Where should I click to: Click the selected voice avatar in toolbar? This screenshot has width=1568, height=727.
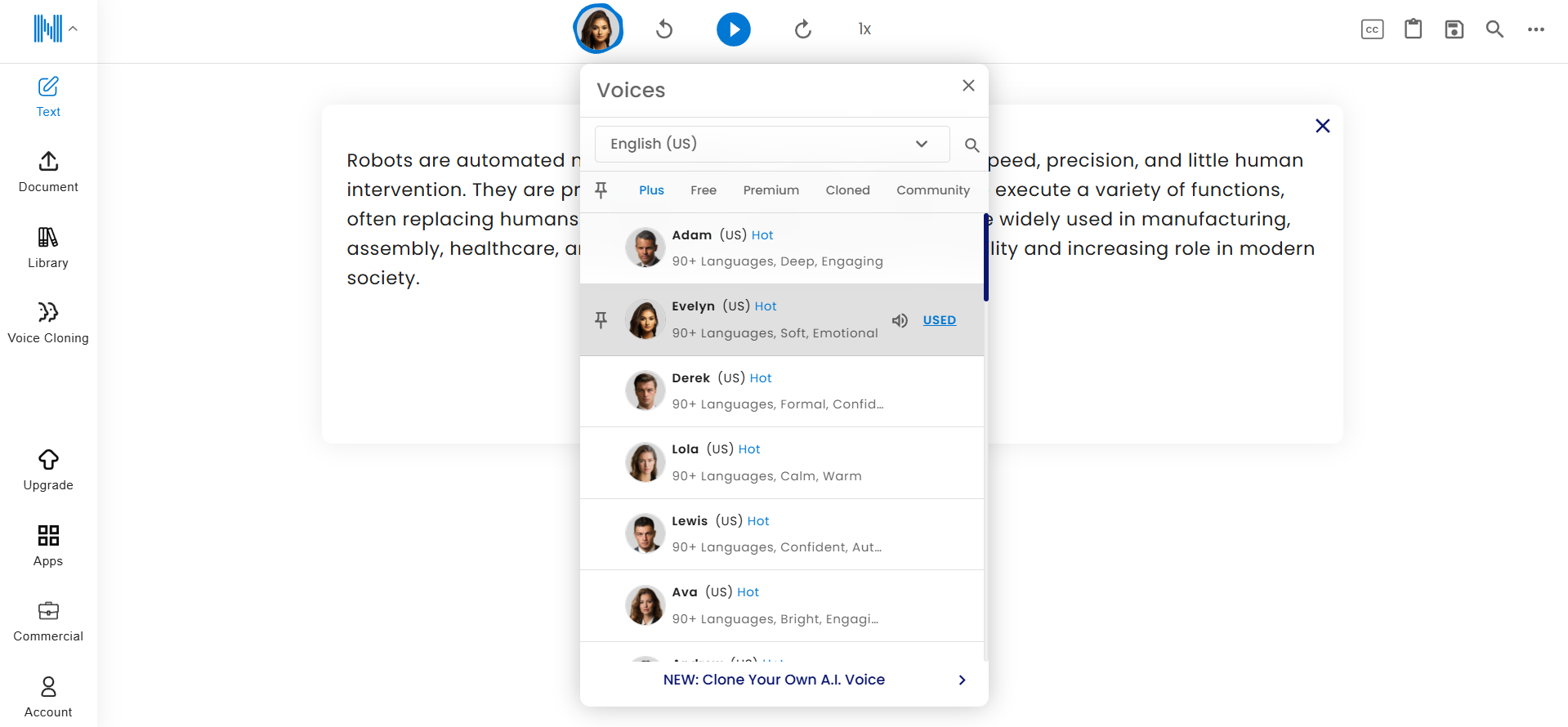click(598, 29)
